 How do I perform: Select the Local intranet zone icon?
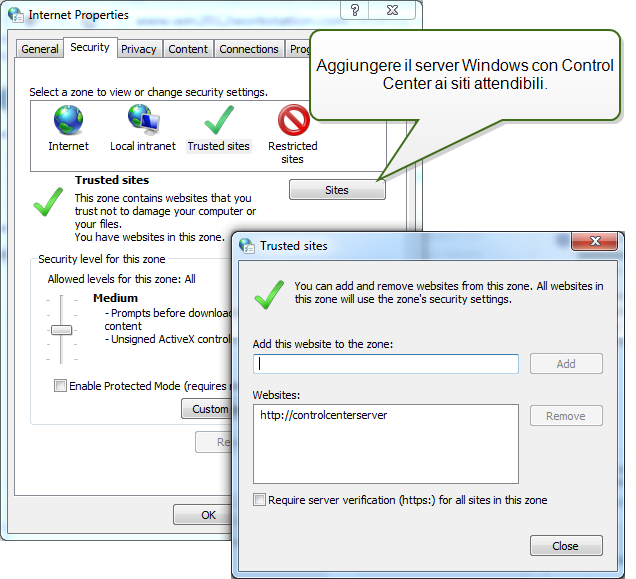[x=144, y=119]
